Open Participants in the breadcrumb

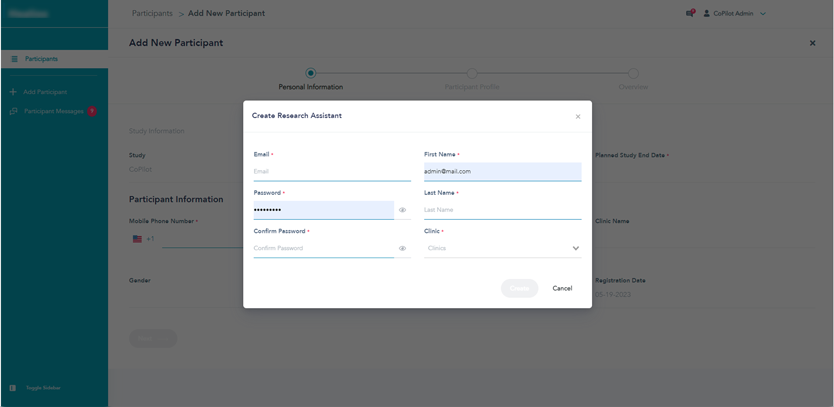click(152, 14)
